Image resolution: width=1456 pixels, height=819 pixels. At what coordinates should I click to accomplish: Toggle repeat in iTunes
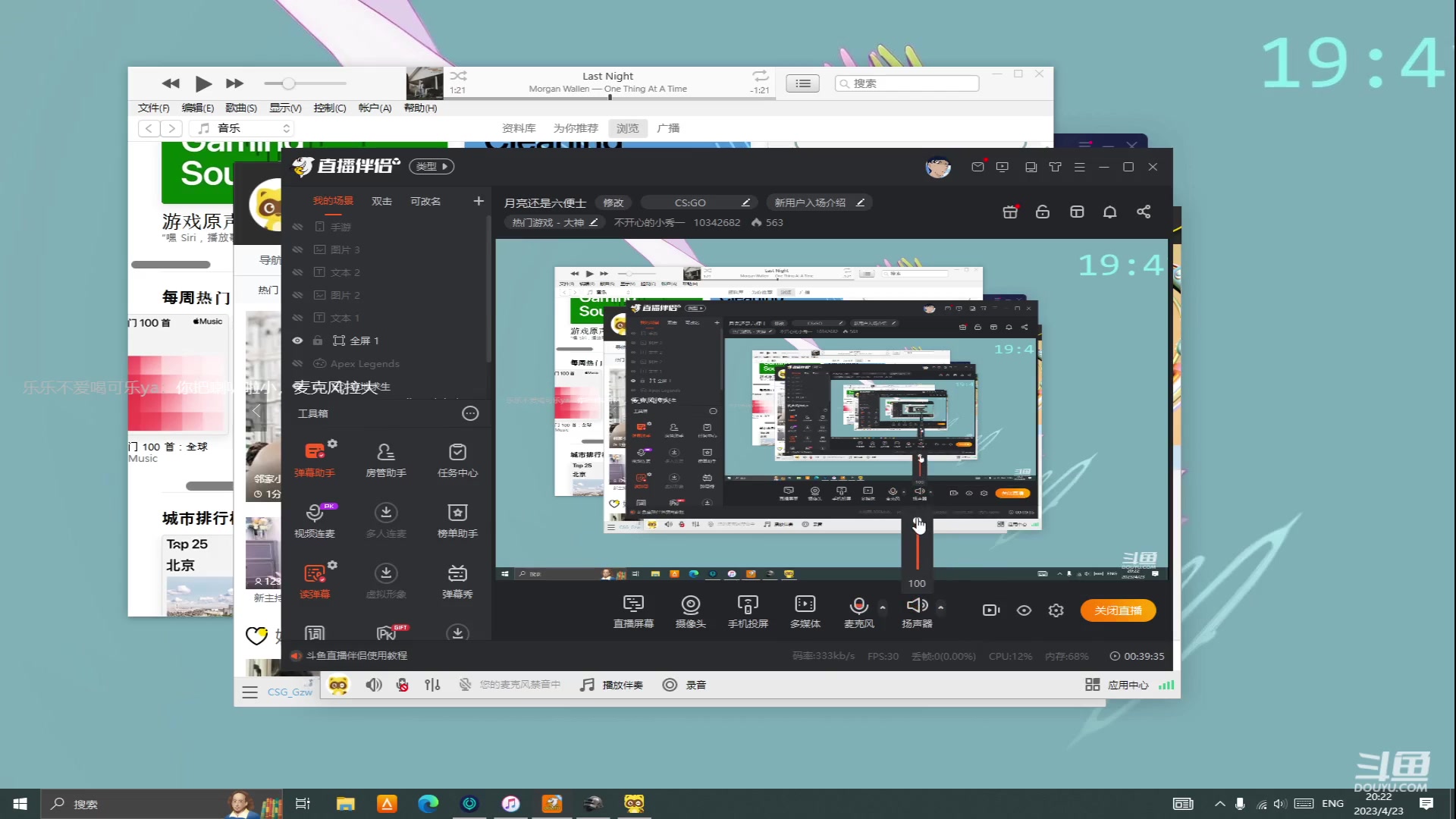760,76
